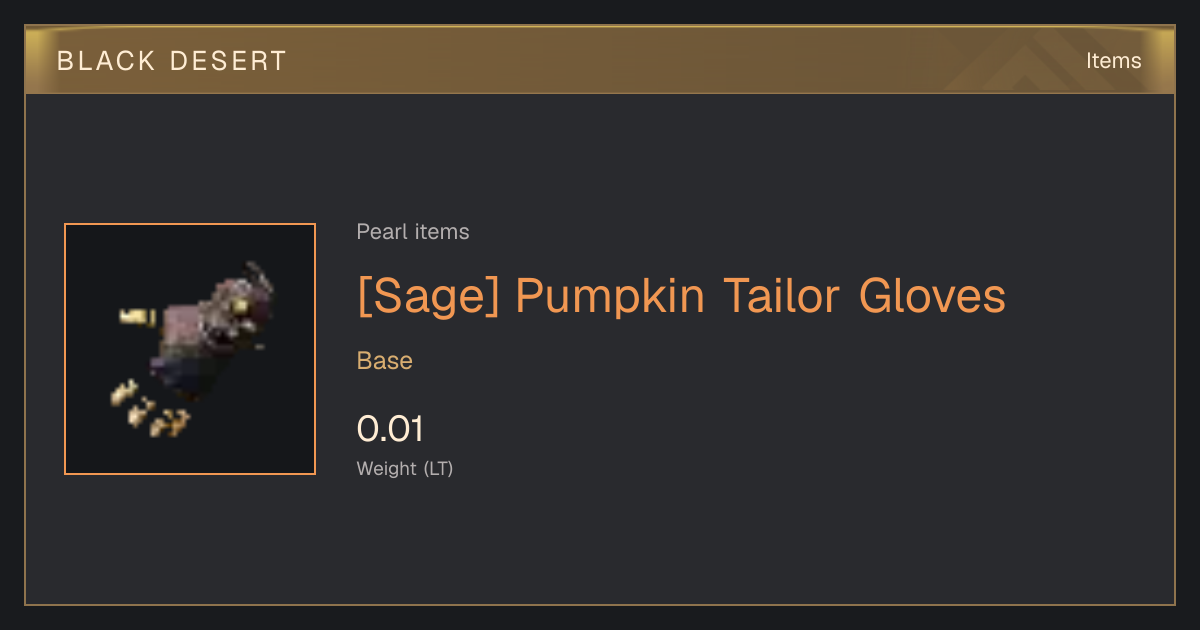Click the gold claw fingertips on the glove icon
This screenshot has width=1200, height=630.
pyautogui.click(x=150, y=409)
